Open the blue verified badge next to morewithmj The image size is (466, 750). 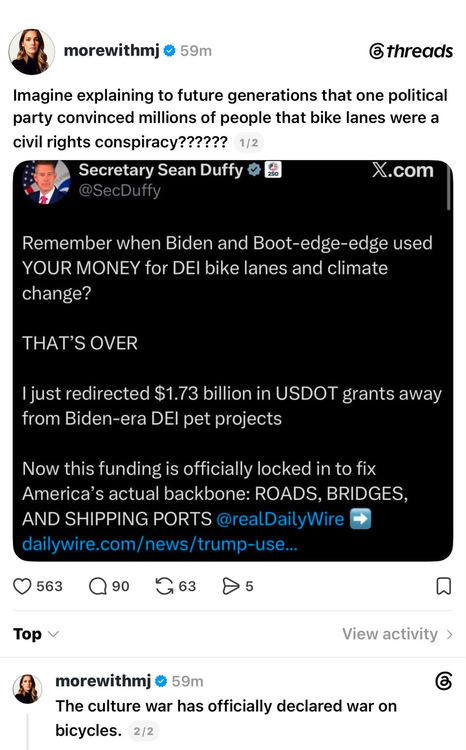click(x=169, y=50)
